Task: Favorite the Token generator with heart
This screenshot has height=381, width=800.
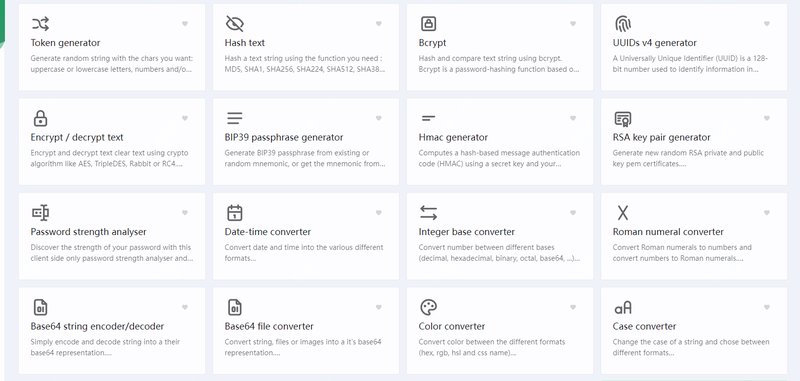Action: coord(185,23)
